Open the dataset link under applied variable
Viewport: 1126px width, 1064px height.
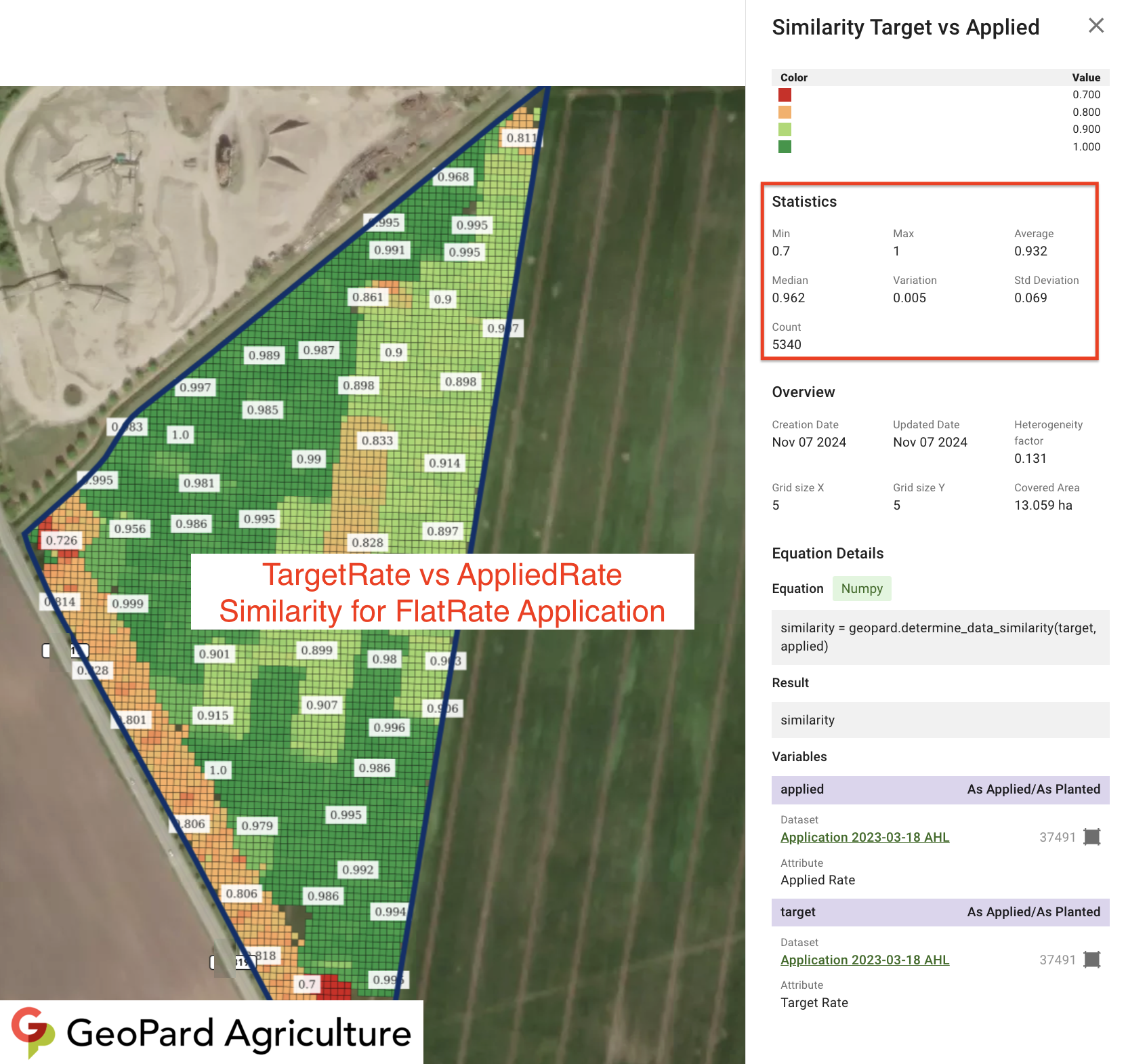point(864,837)
